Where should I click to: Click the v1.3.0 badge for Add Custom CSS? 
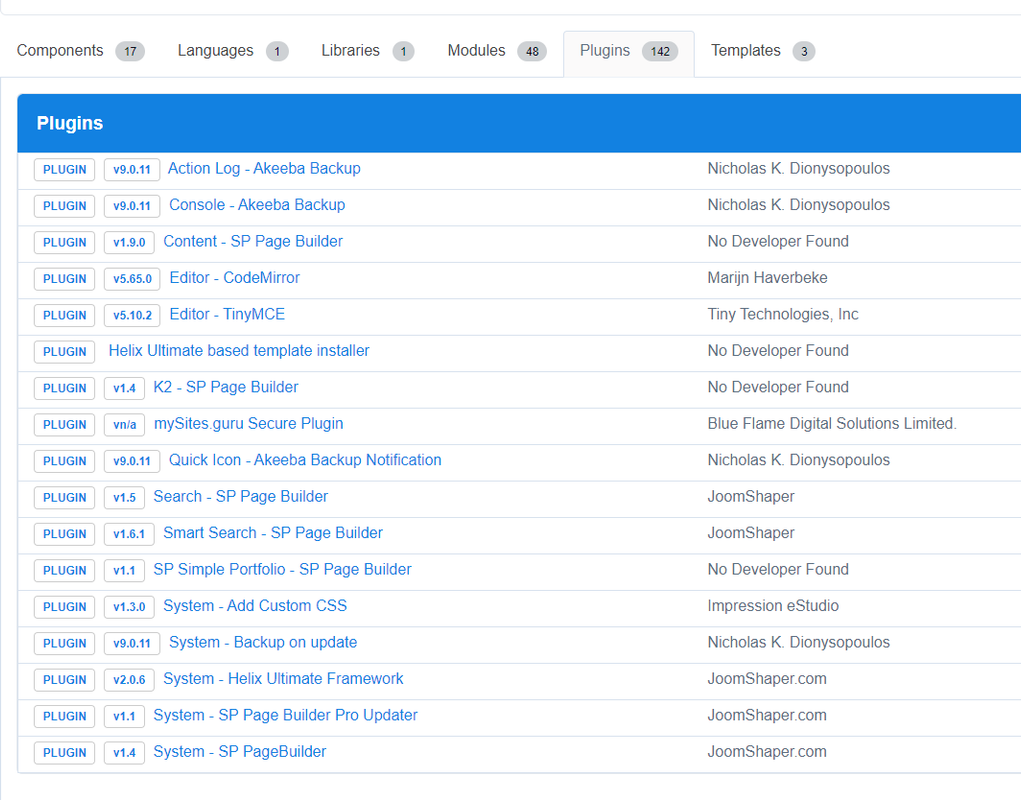point(129,607)
